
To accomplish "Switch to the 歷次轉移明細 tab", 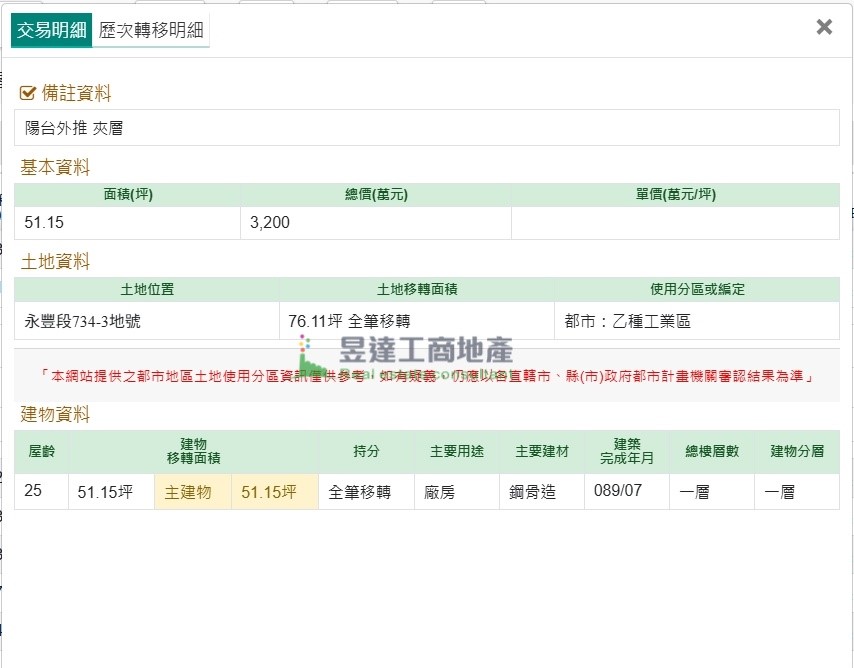I will click(x=152, y=30).
